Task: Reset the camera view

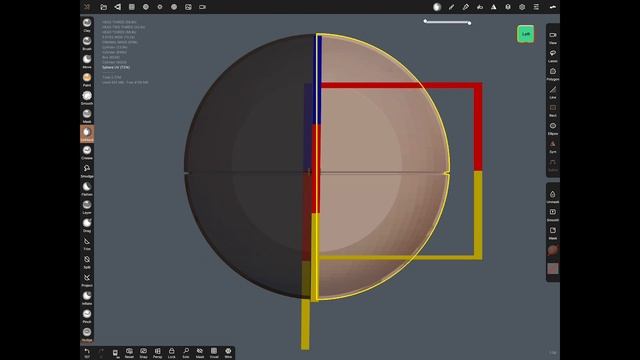Action: 129,353
